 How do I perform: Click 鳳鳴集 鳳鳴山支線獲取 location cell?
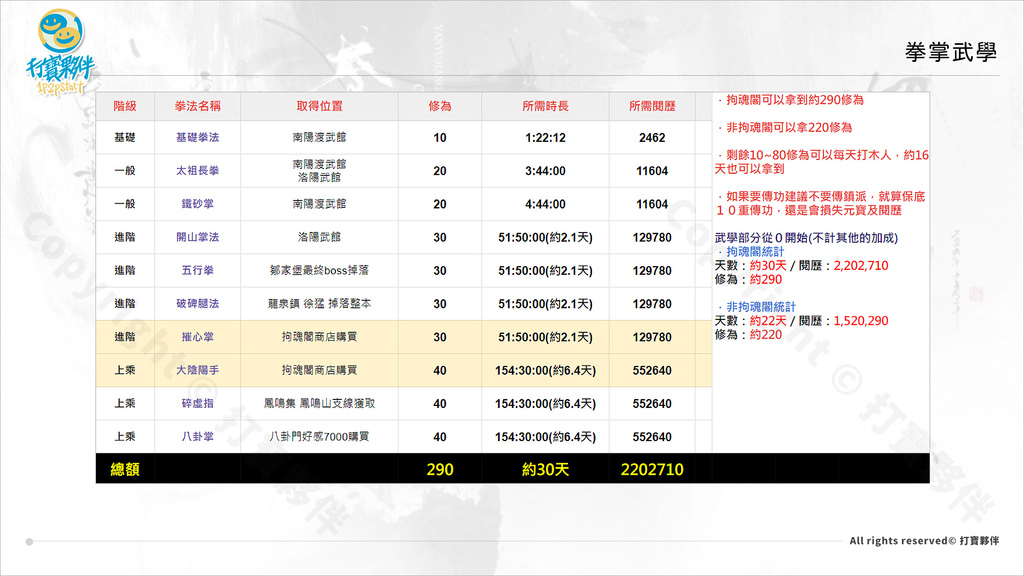click(319, 404)
